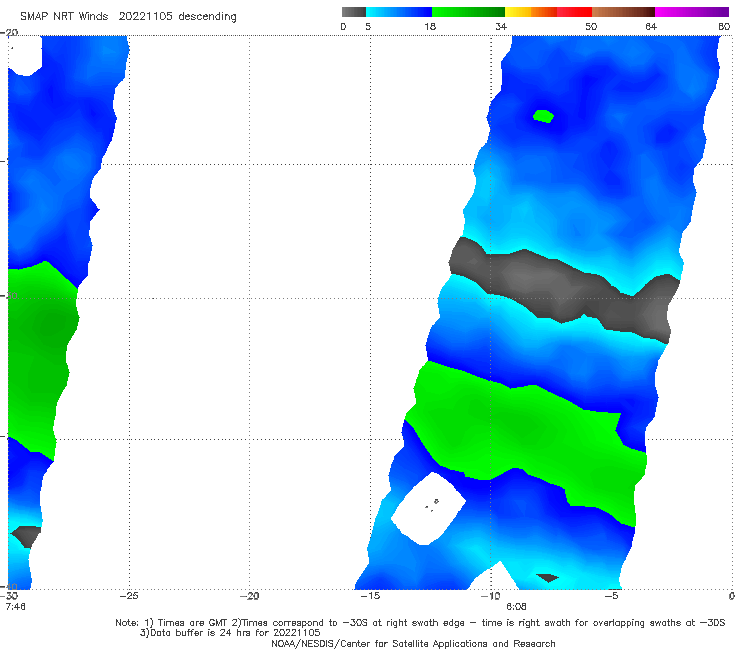Click the note "3)Data buffer is 24 hrs for 20221105"
The image size is (740, 650).
click(230, 633)
